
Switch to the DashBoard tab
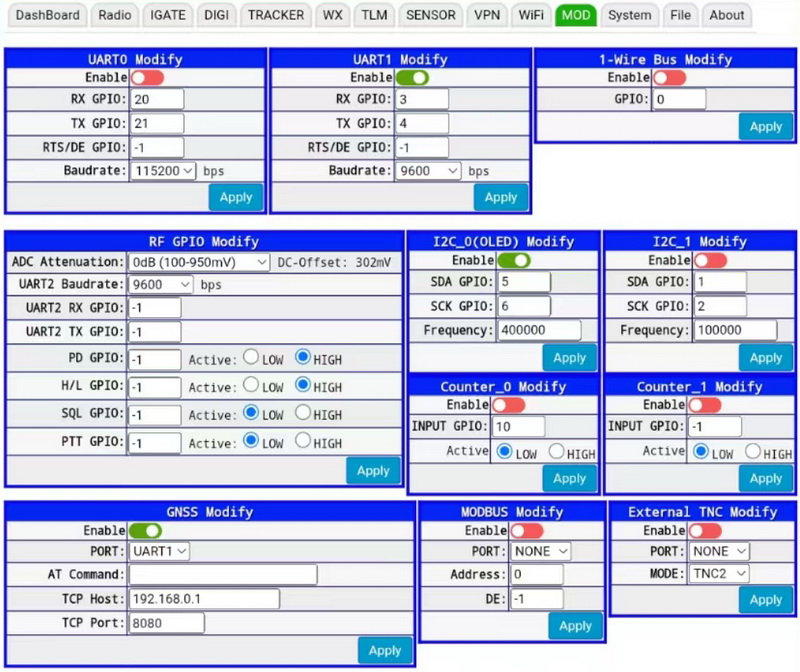click(x=48, y=15)
